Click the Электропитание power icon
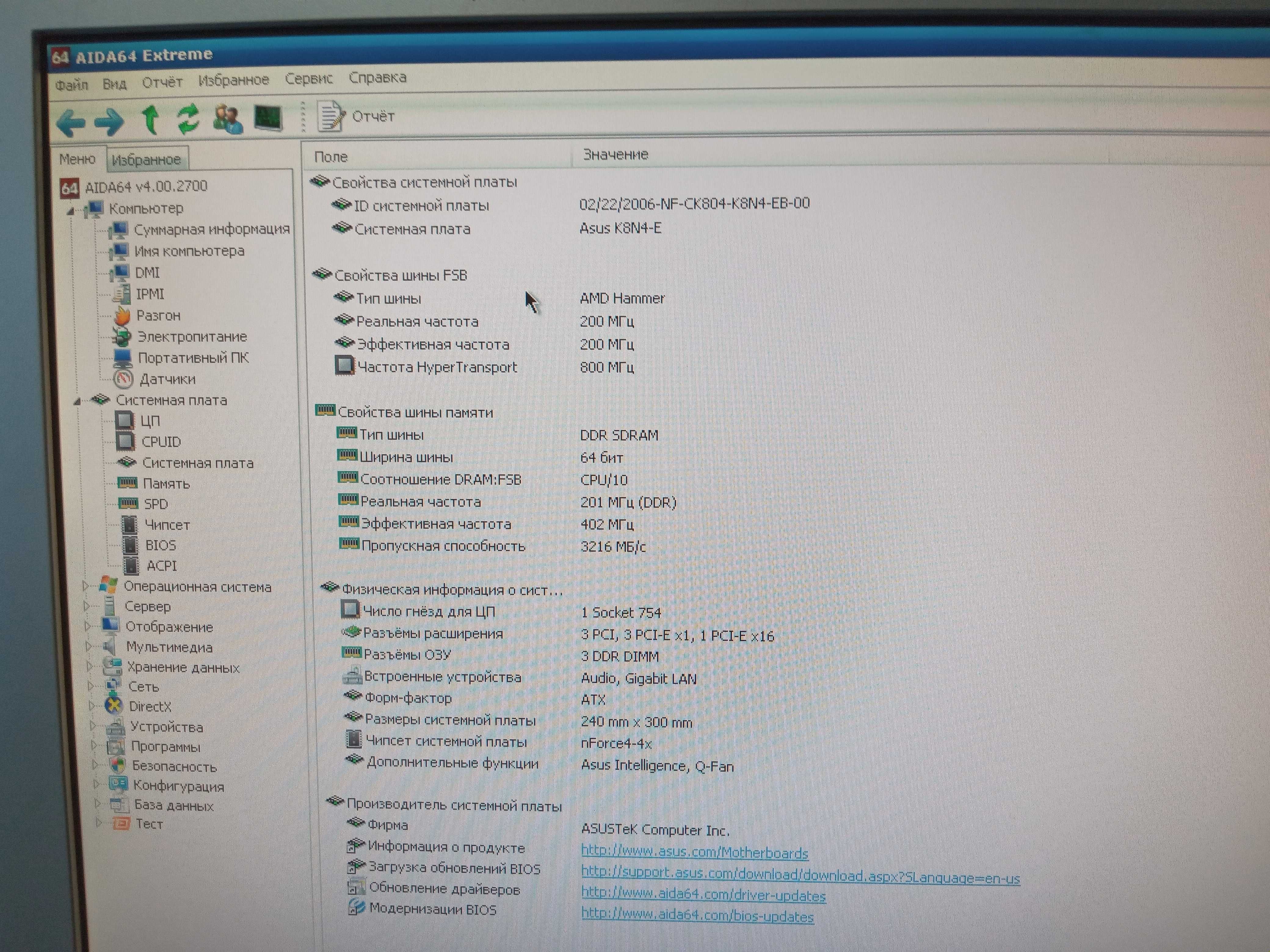Screen dimensions: 1270x952 (122, 337)
